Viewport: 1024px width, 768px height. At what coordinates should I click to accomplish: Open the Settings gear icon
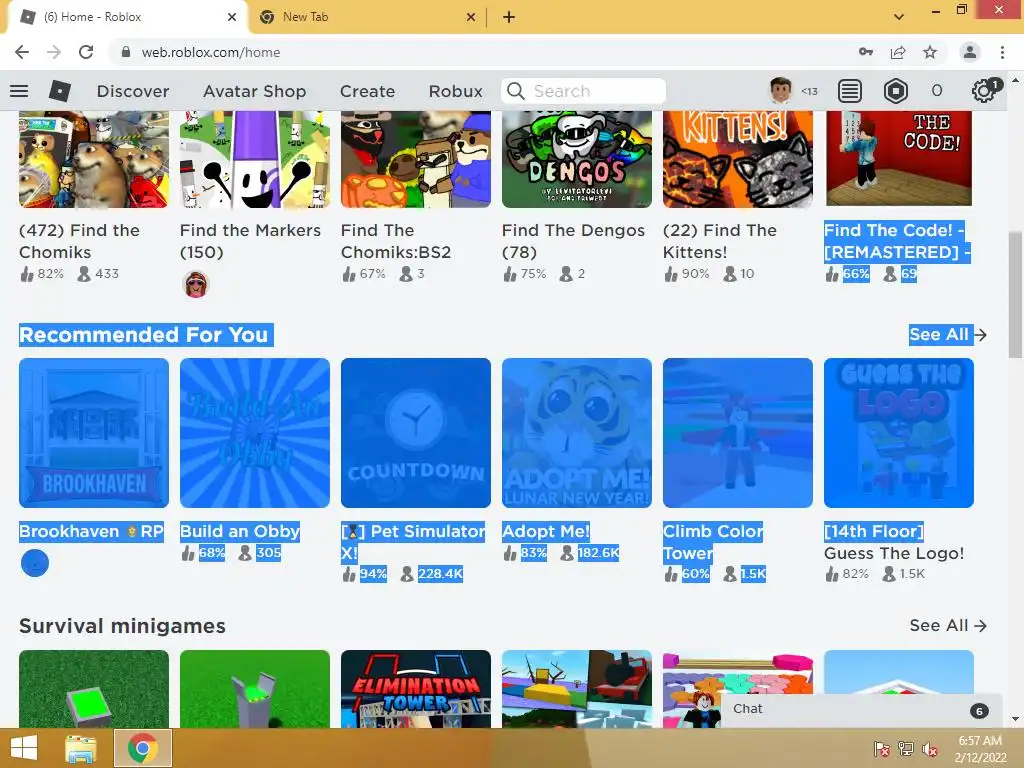(984, 91)
